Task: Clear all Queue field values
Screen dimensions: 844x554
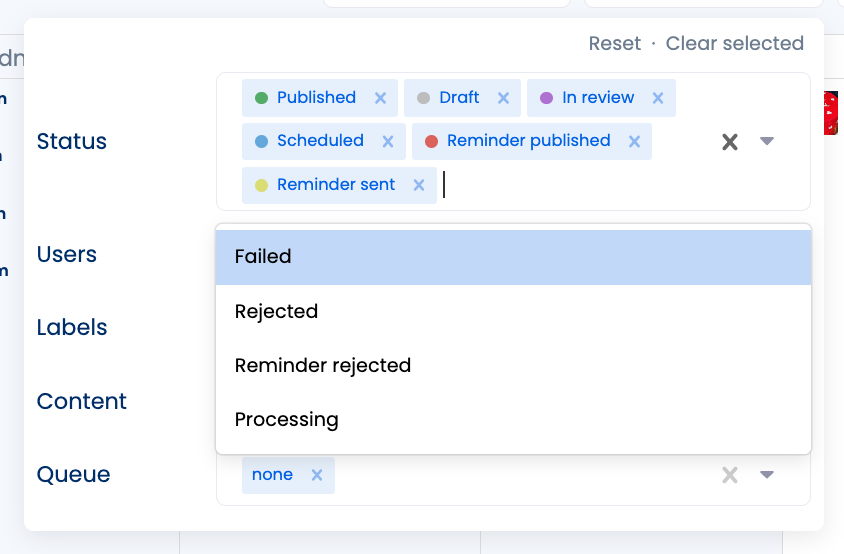Action: (x=730, y=475)
